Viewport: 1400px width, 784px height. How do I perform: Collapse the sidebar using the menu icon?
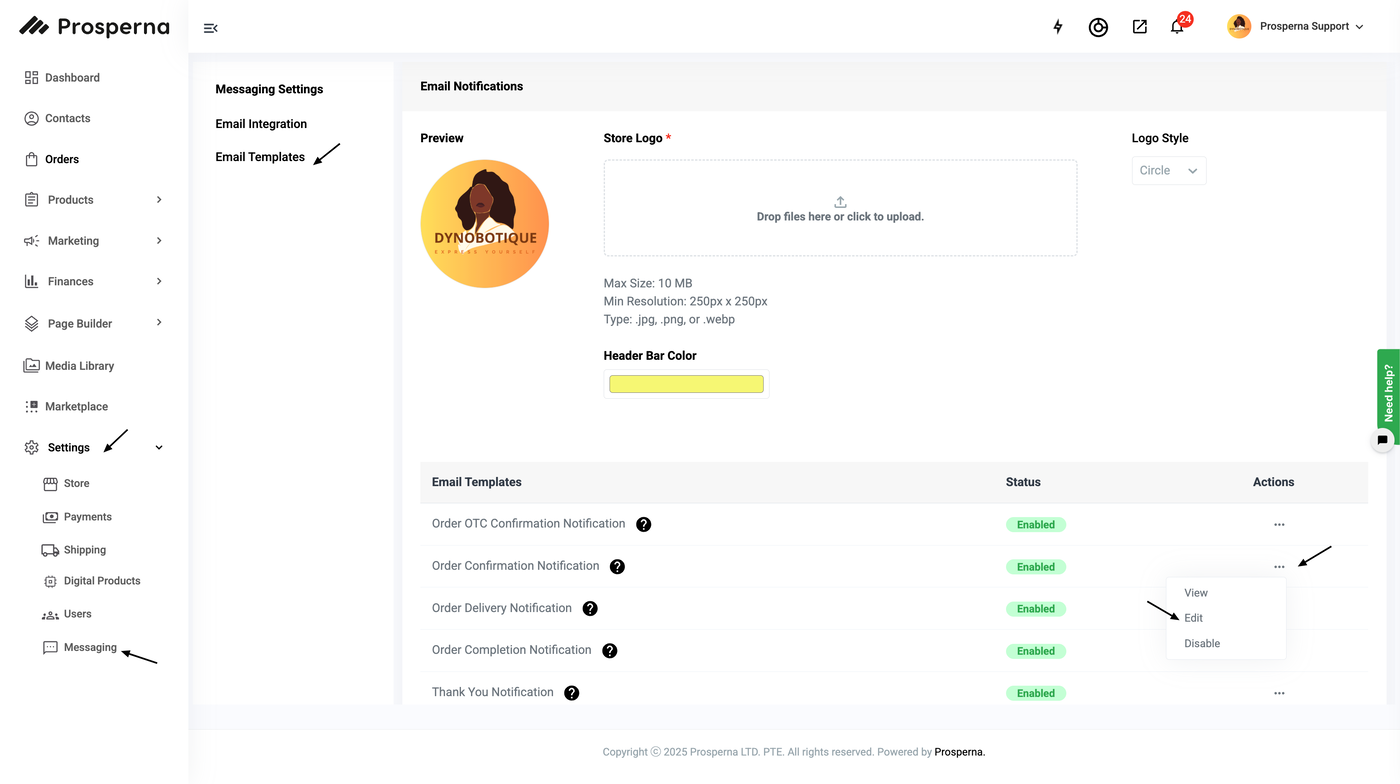[210, 28]
